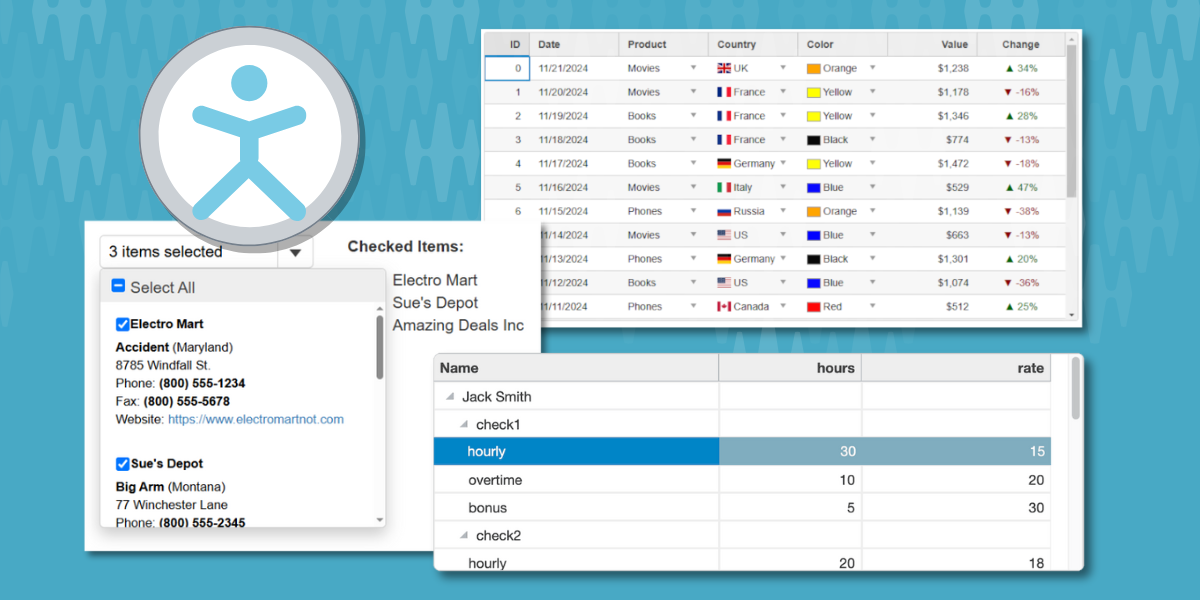Click the Color column header
Screen dimensions: 1200x600
click(x=843, y=44)
